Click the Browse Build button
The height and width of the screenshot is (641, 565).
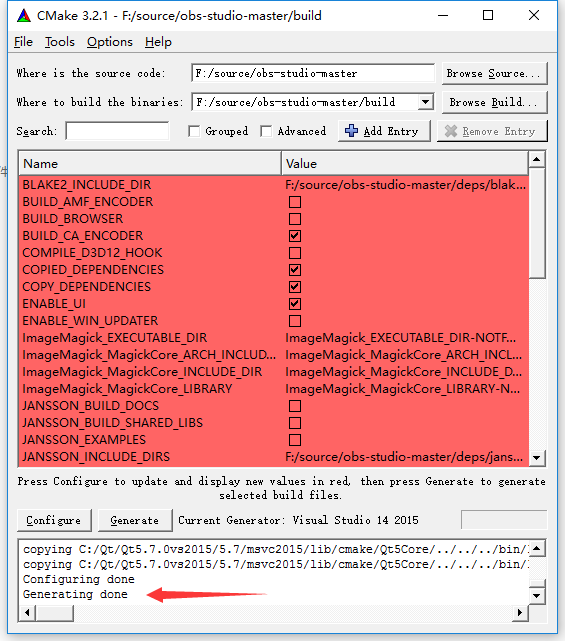click(x=494, y=102)
